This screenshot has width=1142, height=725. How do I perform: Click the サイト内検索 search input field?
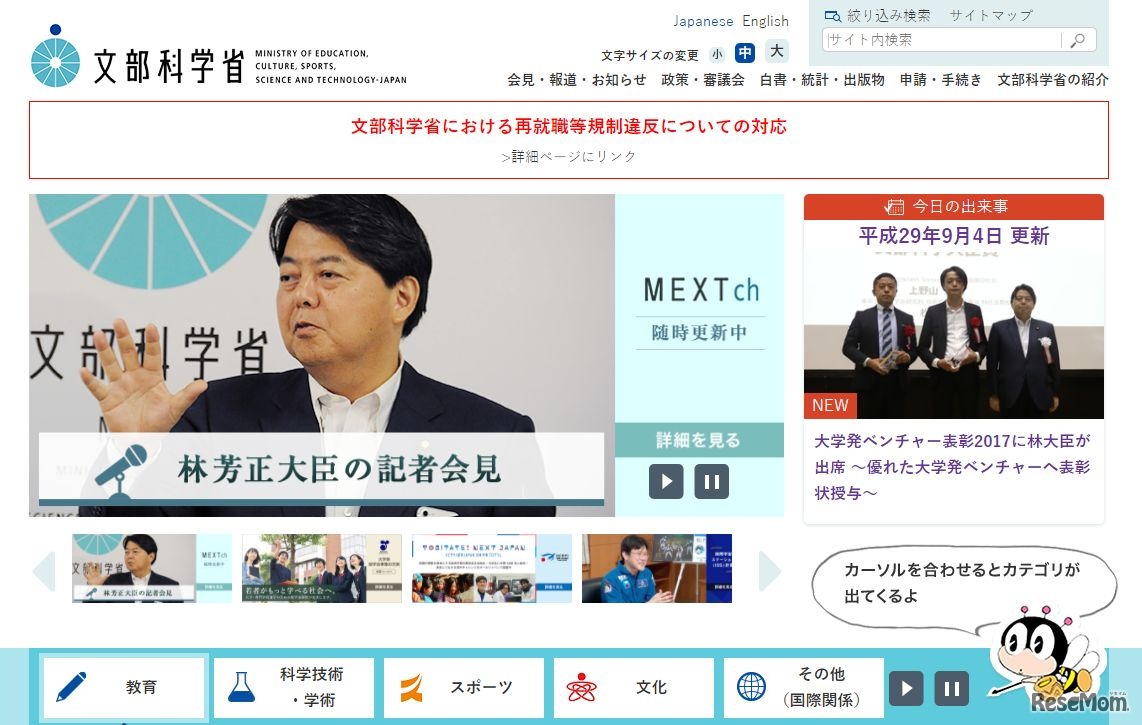pos(940,41)
